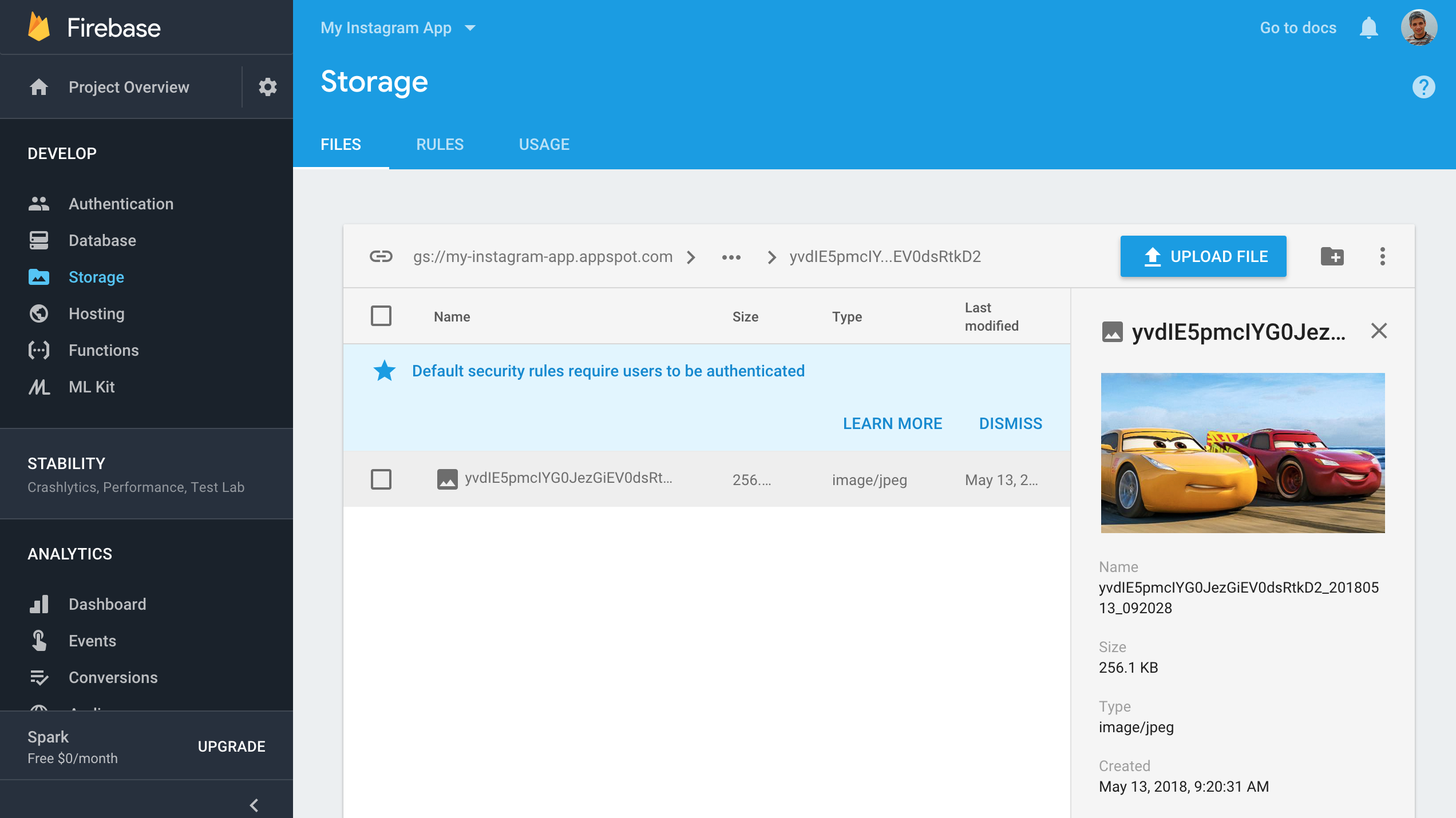Open project settings gear icon
1456x818 pixels.
[x=267, y=87]
